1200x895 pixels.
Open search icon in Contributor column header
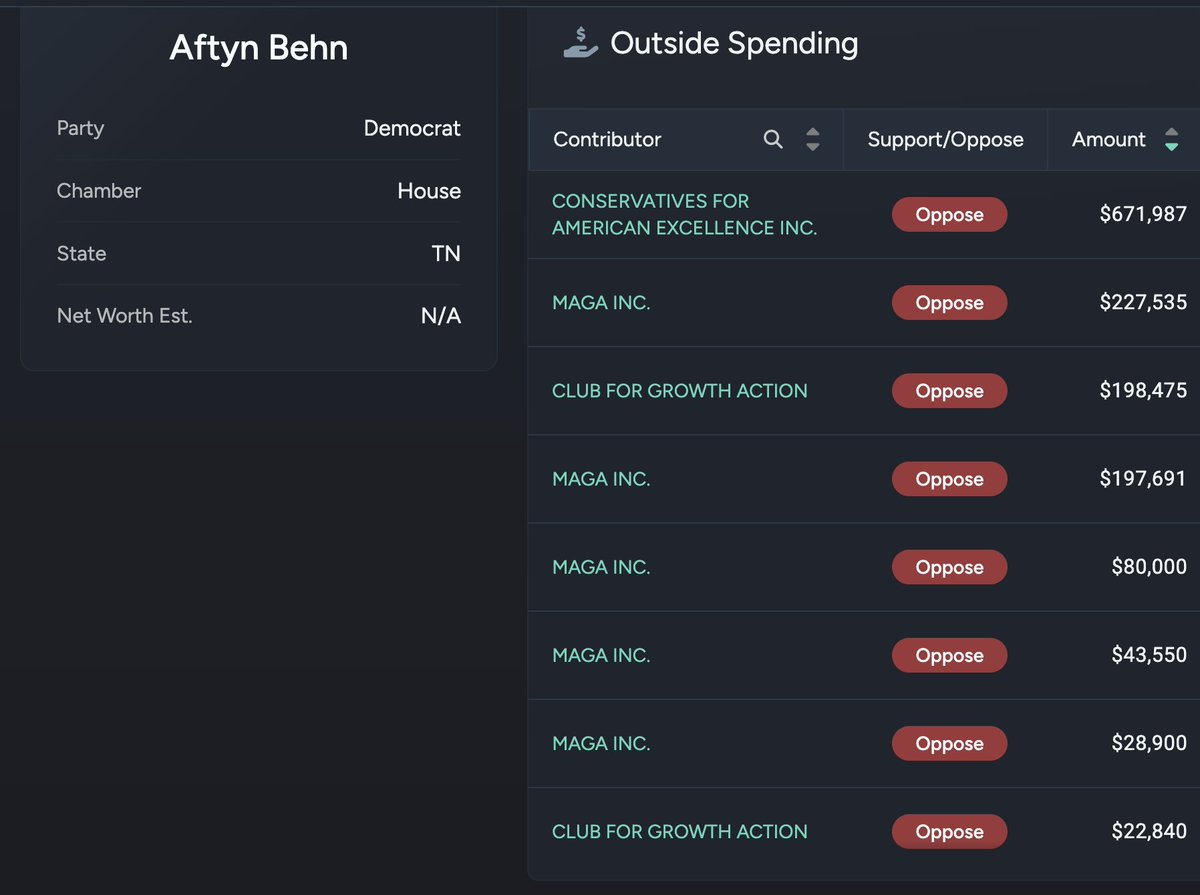(773, 139)
